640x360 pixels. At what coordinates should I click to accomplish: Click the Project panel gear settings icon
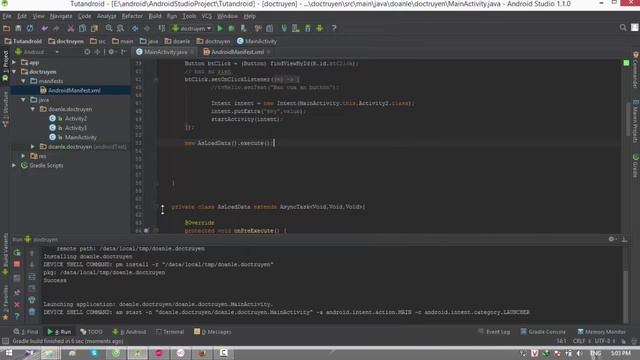click(x=111, y=52)
